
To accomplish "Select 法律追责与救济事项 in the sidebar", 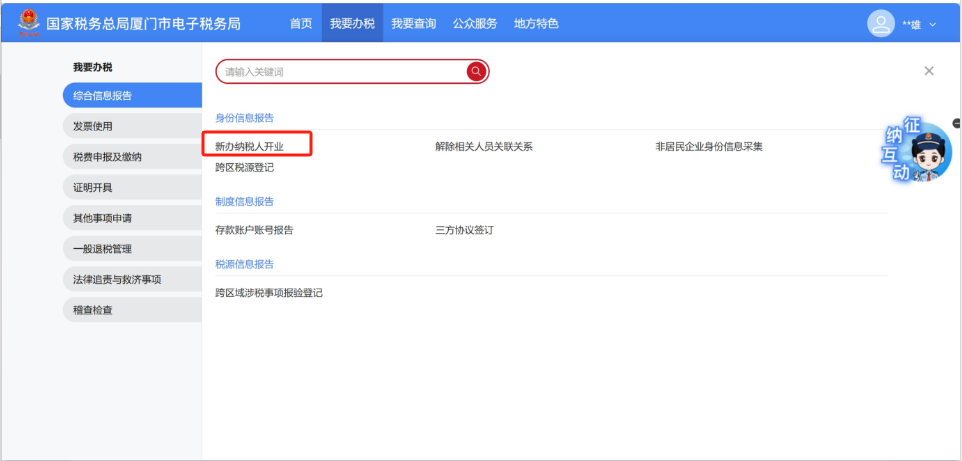I will 133,279.
